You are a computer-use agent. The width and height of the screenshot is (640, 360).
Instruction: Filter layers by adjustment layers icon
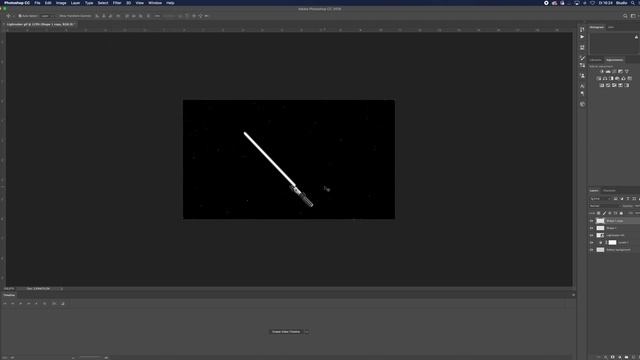[x=622, y=199]
